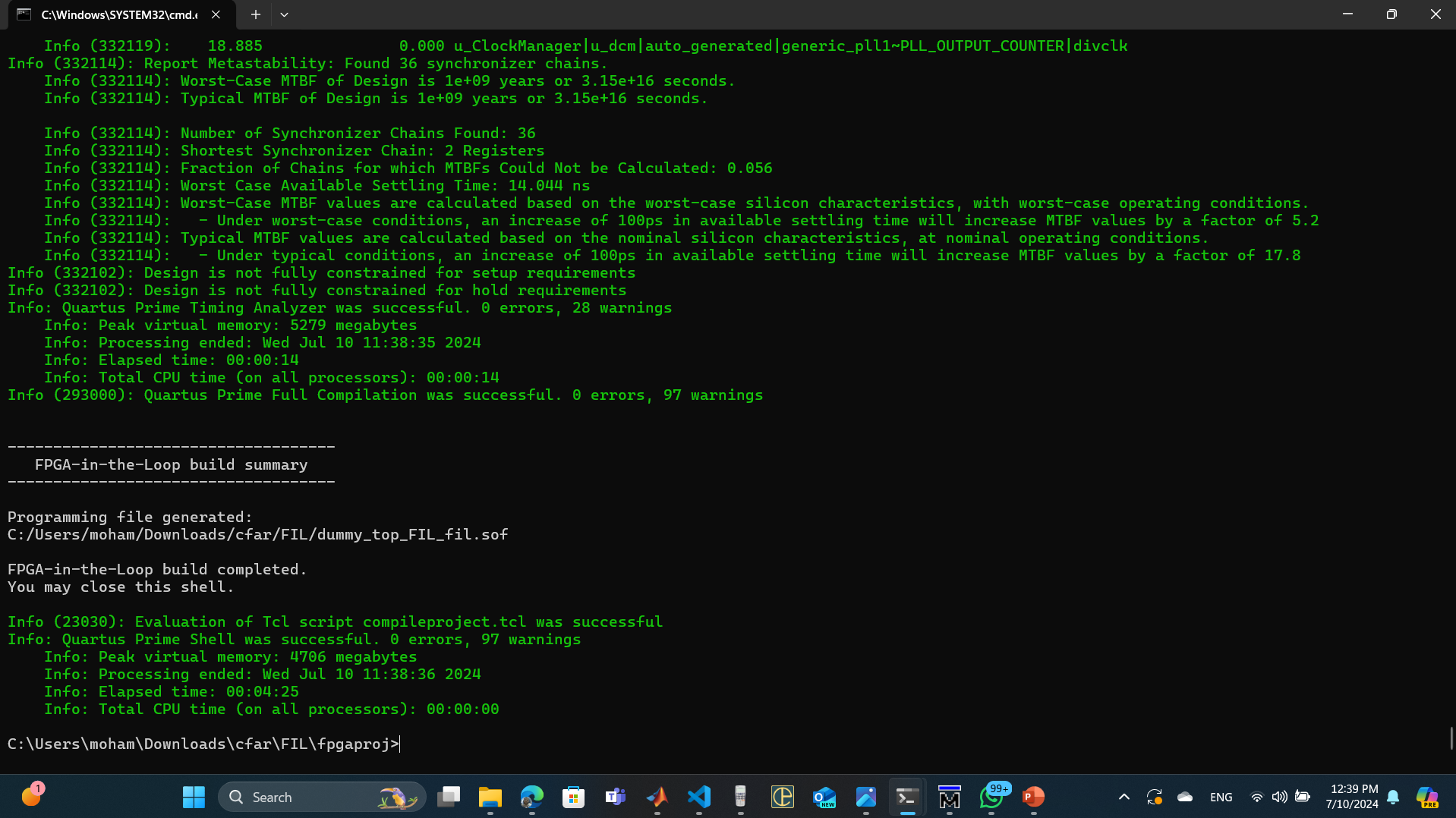Click the dummy_top_FIL_fil.sof file path
This screenshot has height=818, width=1456.
click(x=257, y=534)
